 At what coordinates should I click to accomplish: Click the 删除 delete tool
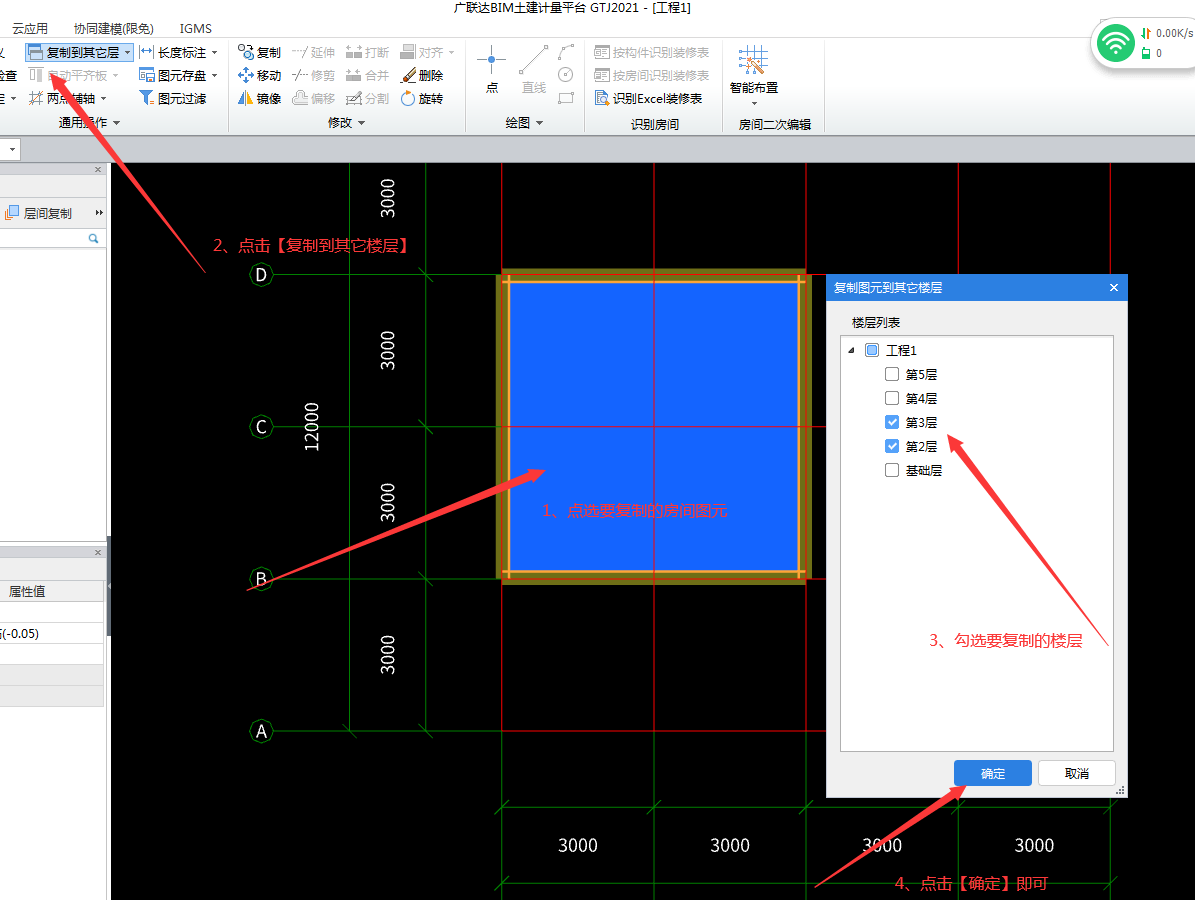pos(422,75)
